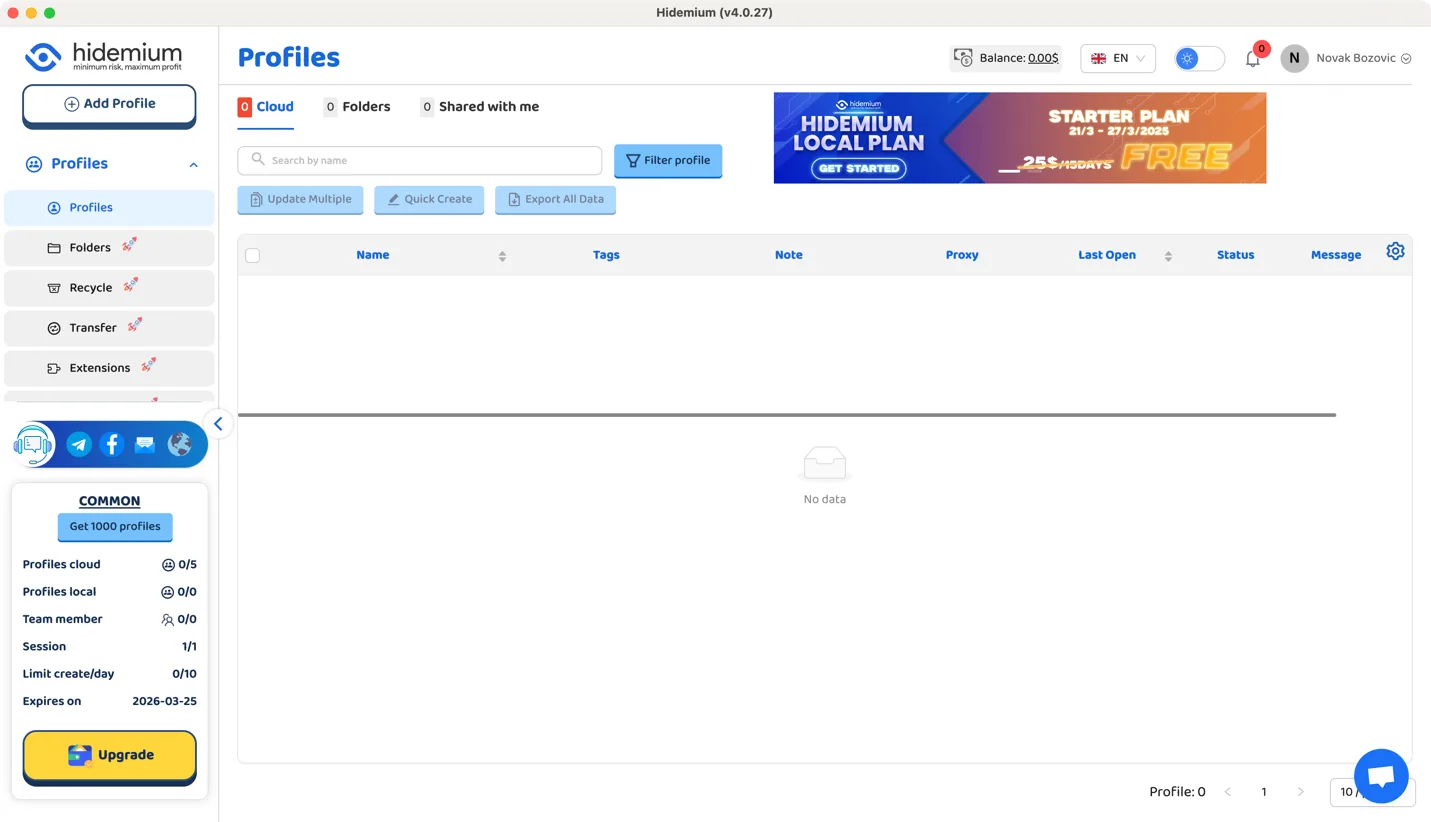Screen dimensions: 1431x822
Task: Go to the next page arrow
Action: 1300,792
